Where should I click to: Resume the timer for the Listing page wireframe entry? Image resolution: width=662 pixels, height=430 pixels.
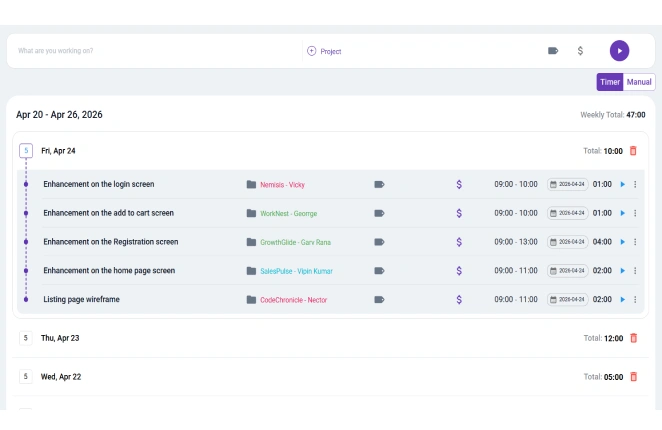click(x=622, y=299)
